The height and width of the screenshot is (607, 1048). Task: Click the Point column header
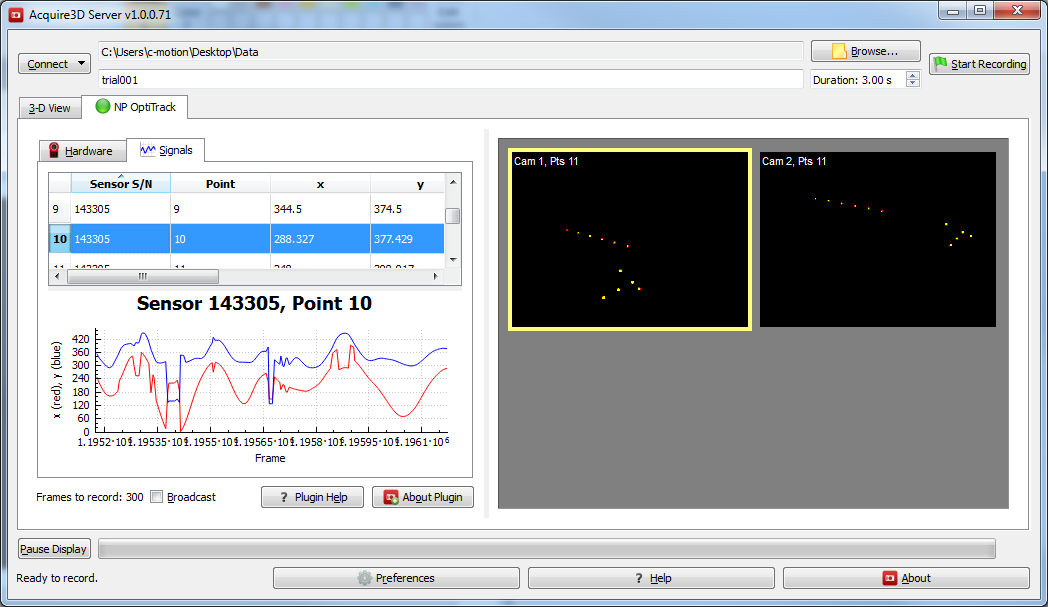tap(220, 184)
